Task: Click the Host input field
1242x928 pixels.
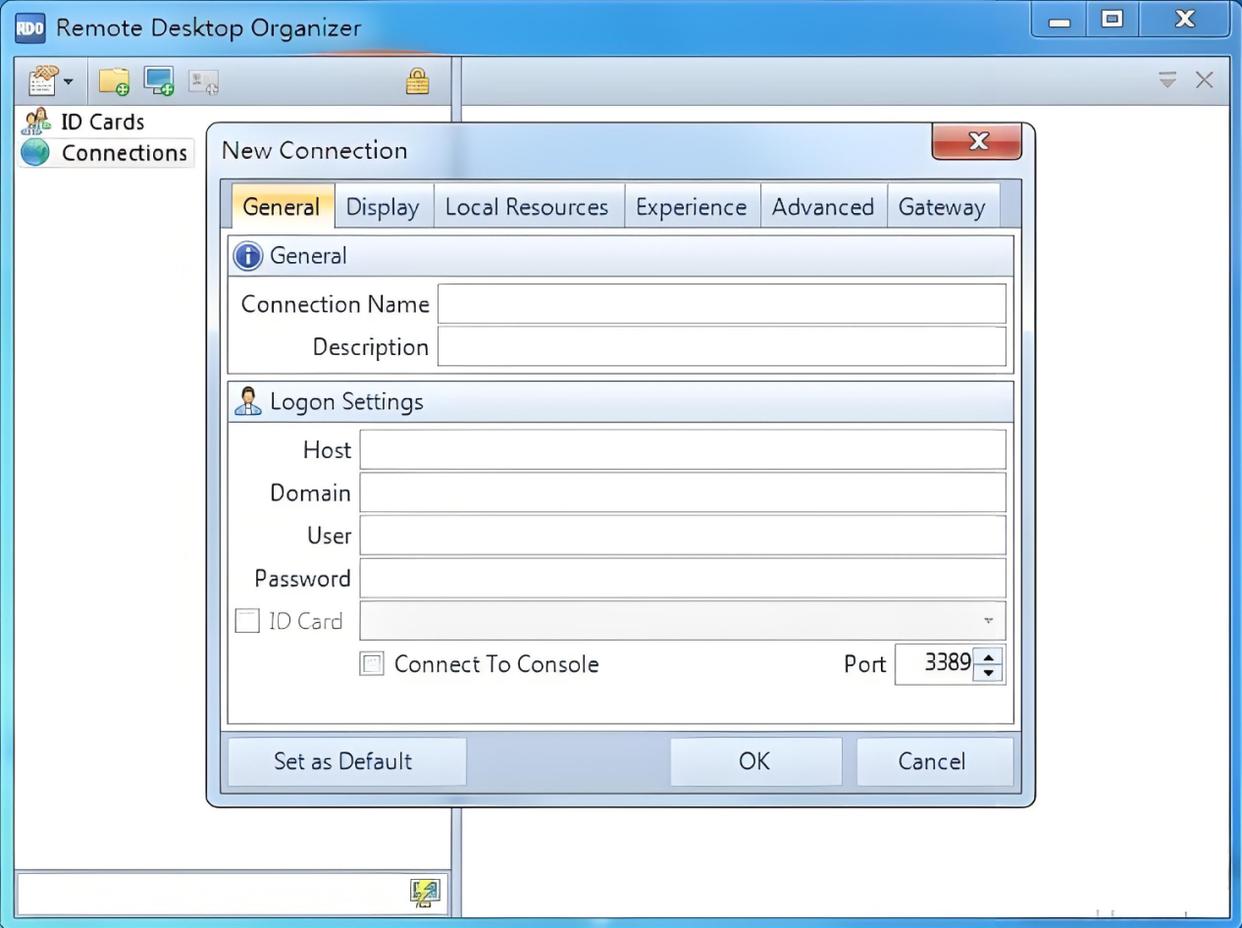Action: pyautogui.click(x=682, y=450)
